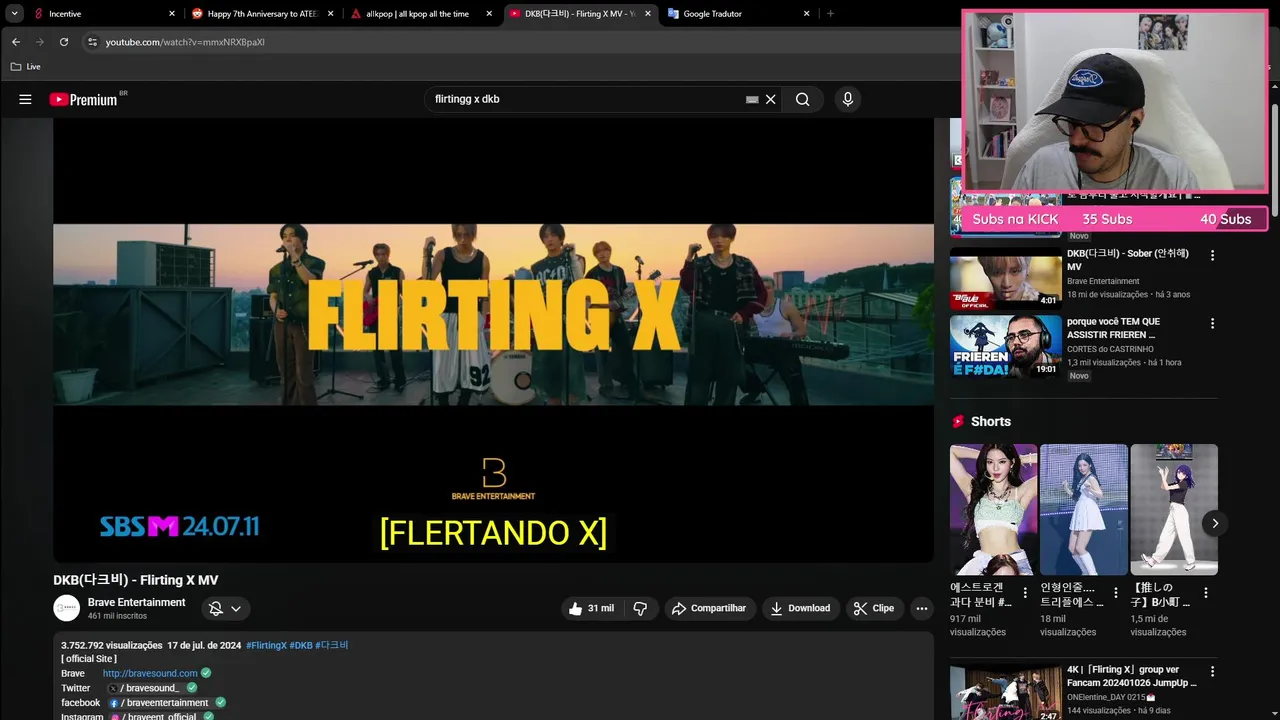This screenshot has height=720, width=1280.
Task: Clear the search box text
Action: 771,99
